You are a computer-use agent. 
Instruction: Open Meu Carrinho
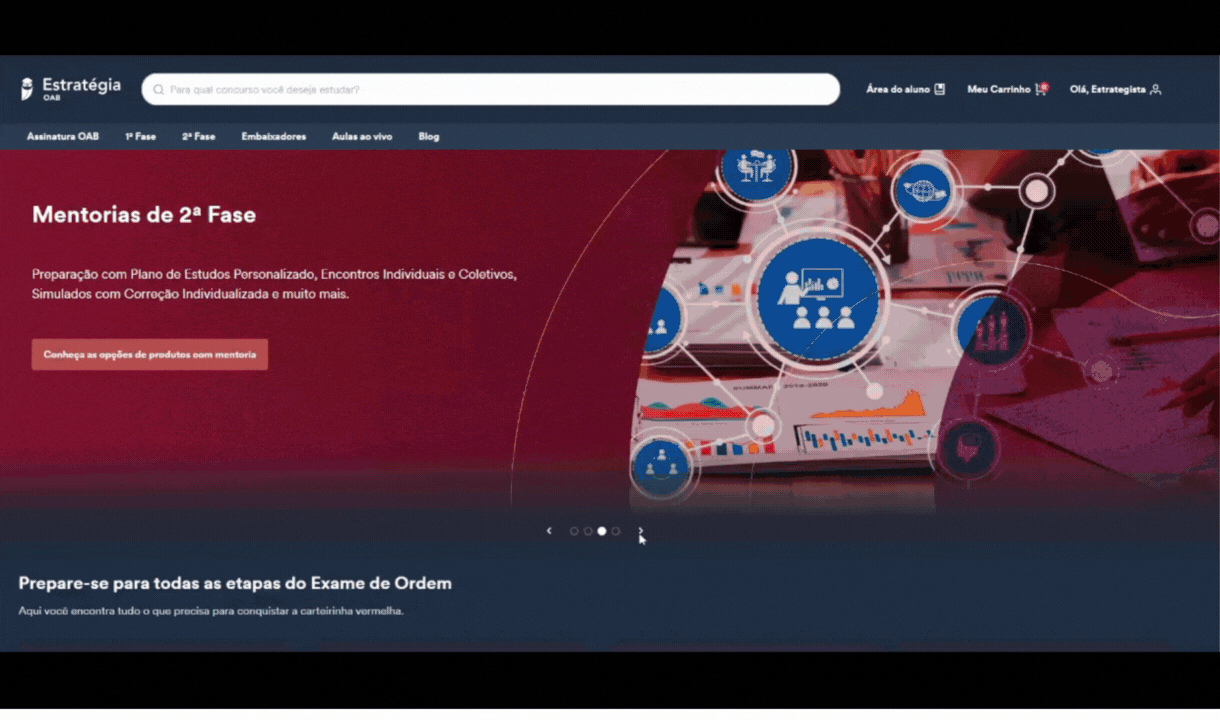click(1007, 89)
